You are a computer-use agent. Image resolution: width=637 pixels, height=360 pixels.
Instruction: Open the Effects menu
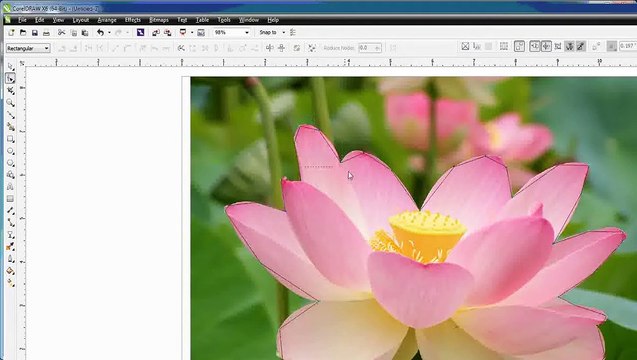132,20
